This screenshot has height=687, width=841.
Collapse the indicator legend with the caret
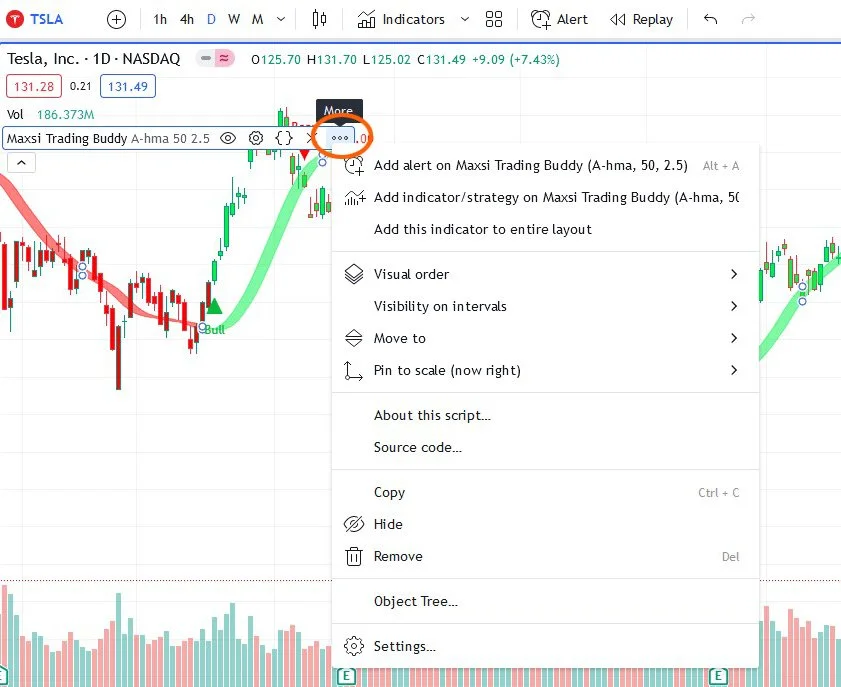click(21, 162)
